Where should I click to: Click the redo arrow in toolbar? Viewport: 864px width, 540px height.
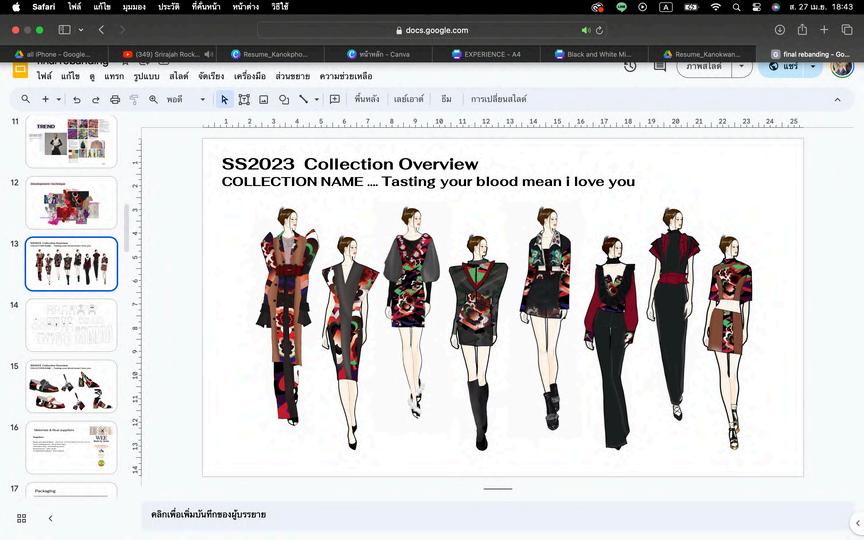(x=96, y=100)
